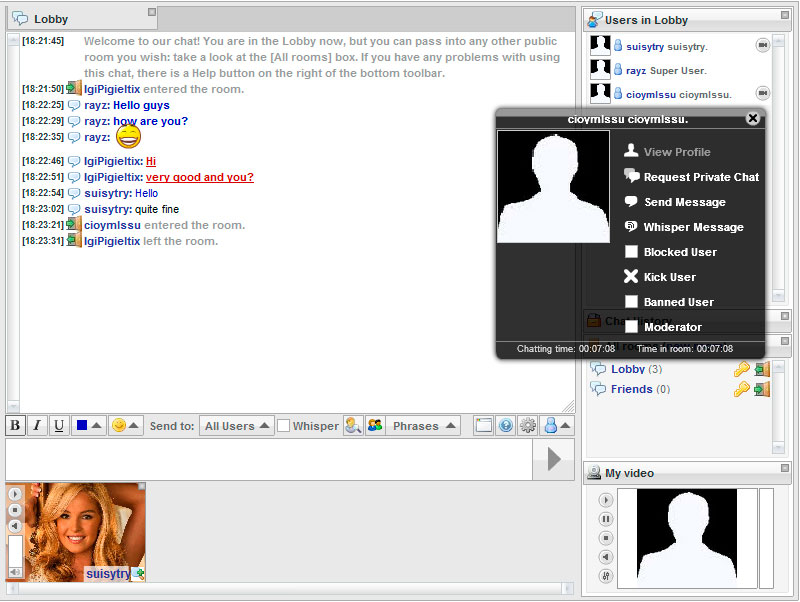Click enter-room door icon for Lobby

tap(762, 369)
